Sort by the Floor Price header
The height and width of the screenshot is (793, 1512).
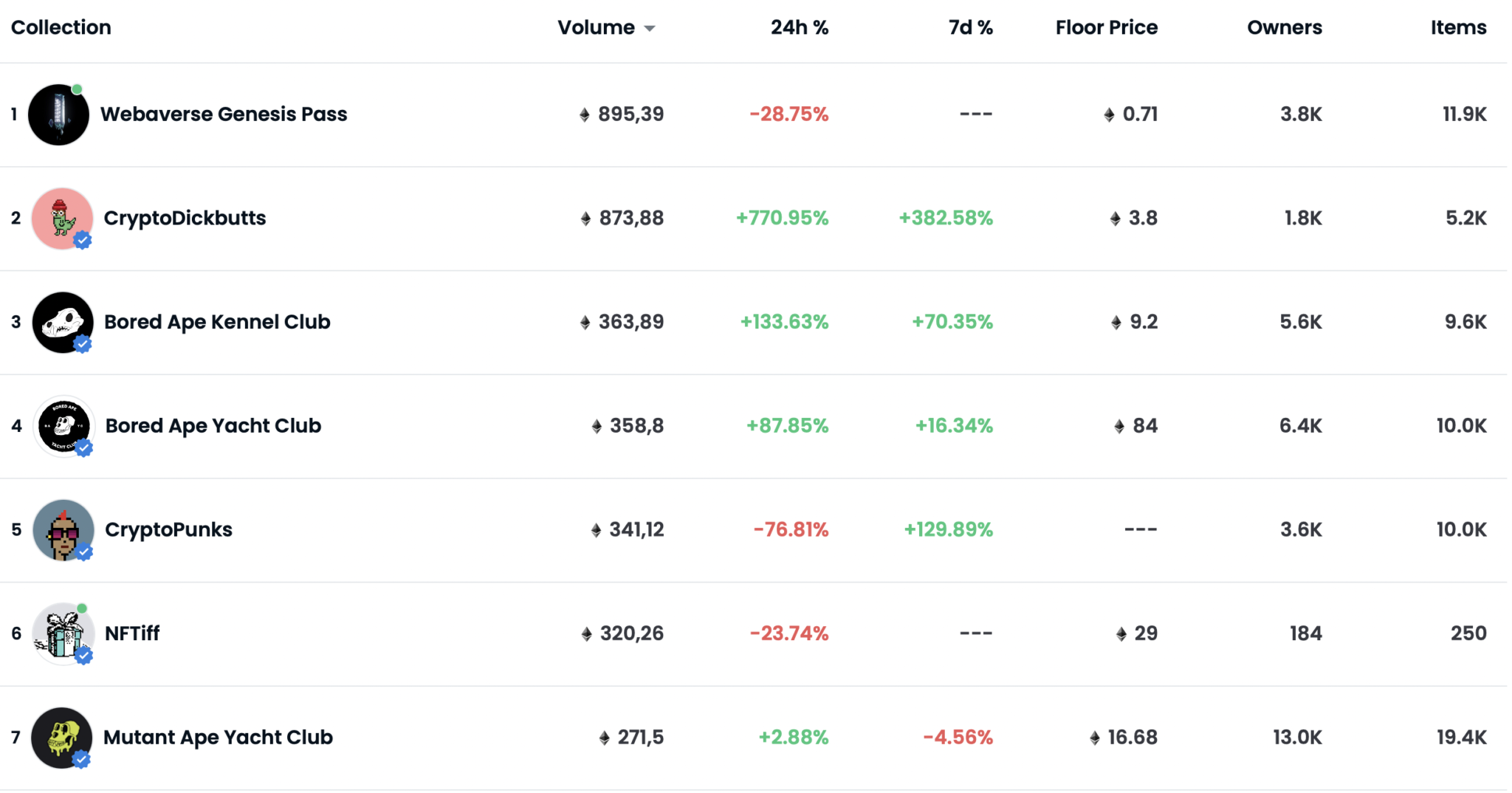pos(1106,28)
